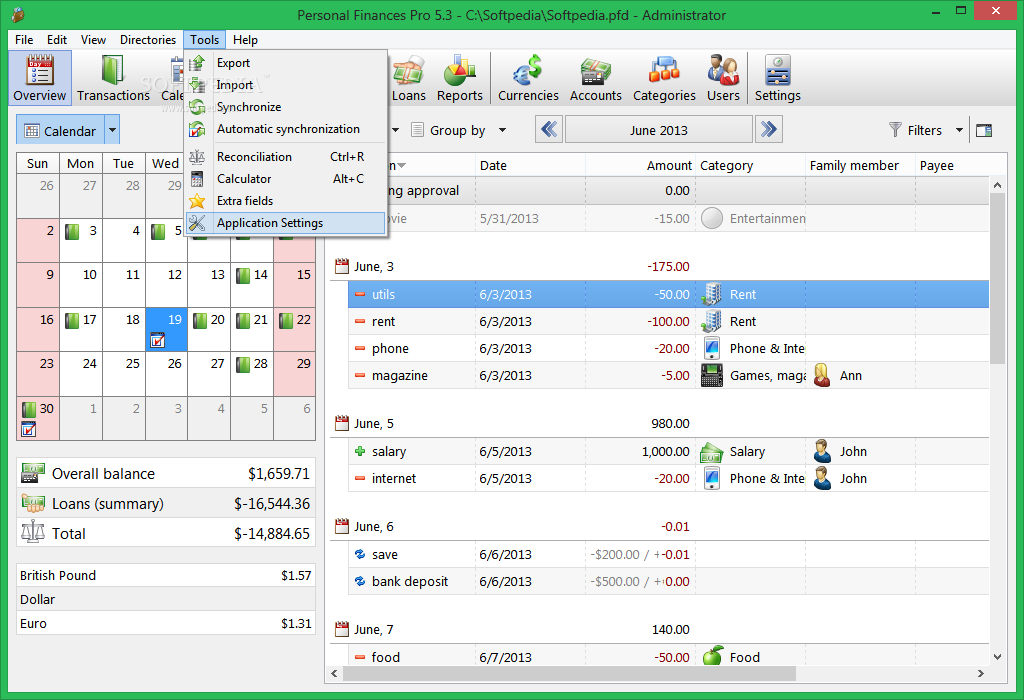This screenshot has height=700, width=1024.
Task: Open the Overview section in the toolbar
Action: 40,78
